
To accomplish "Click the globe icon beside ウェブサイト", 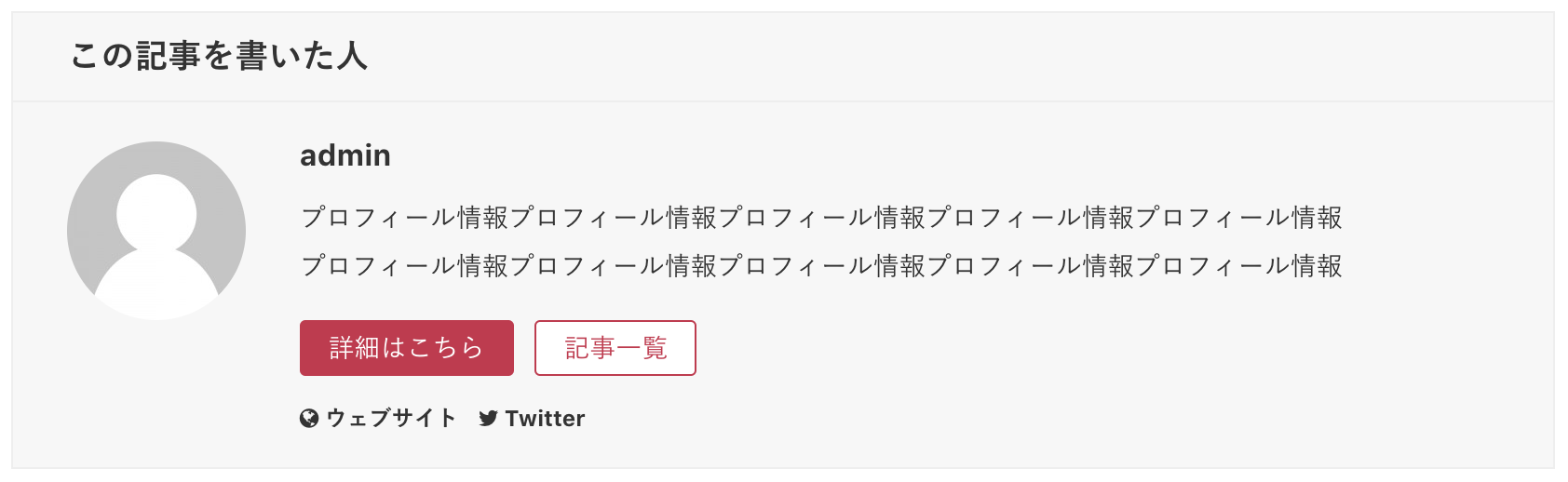I will 309,419.
